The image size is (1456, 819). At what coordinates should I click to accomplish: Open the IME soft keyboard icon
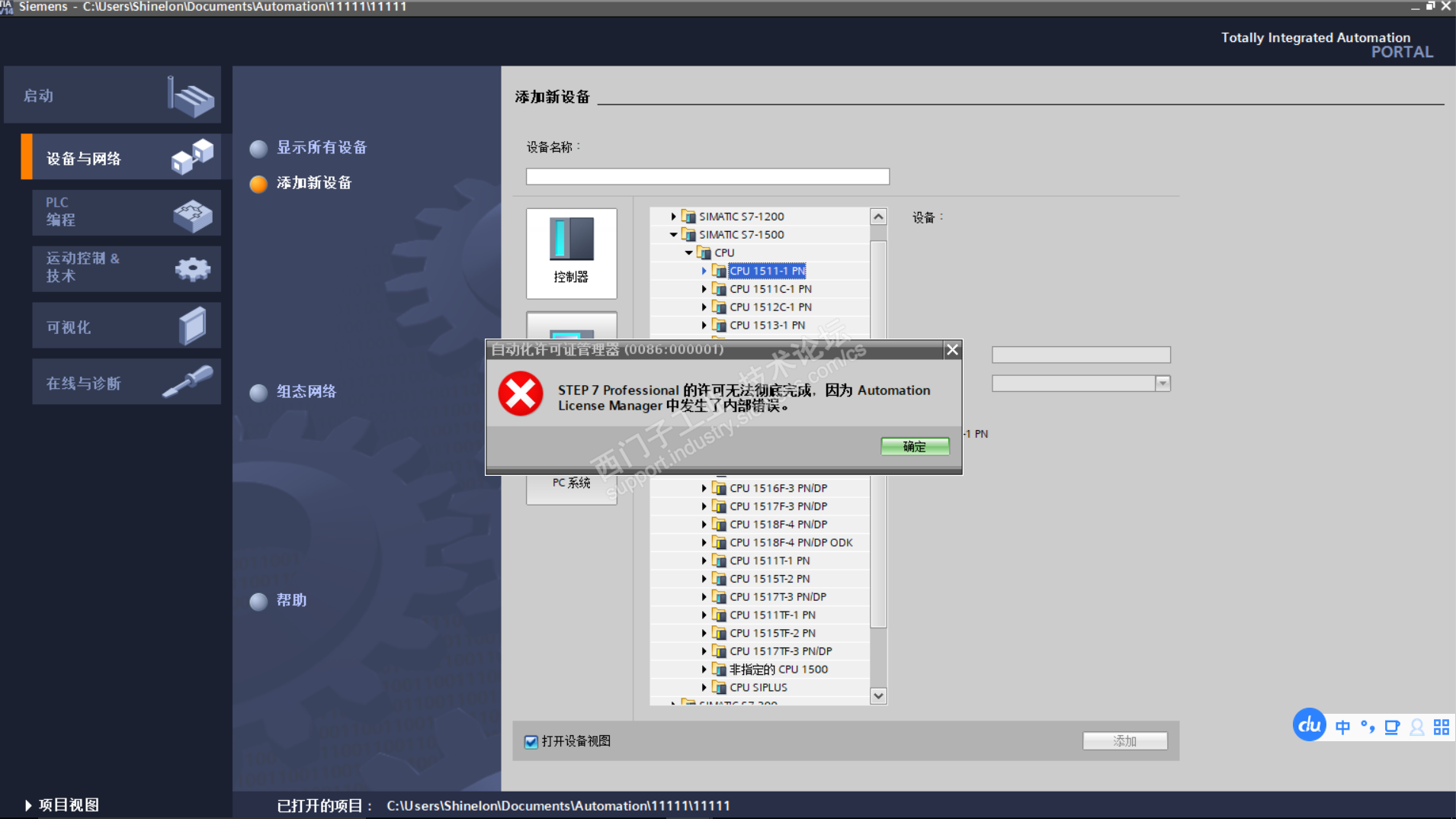coord(1392,727)
